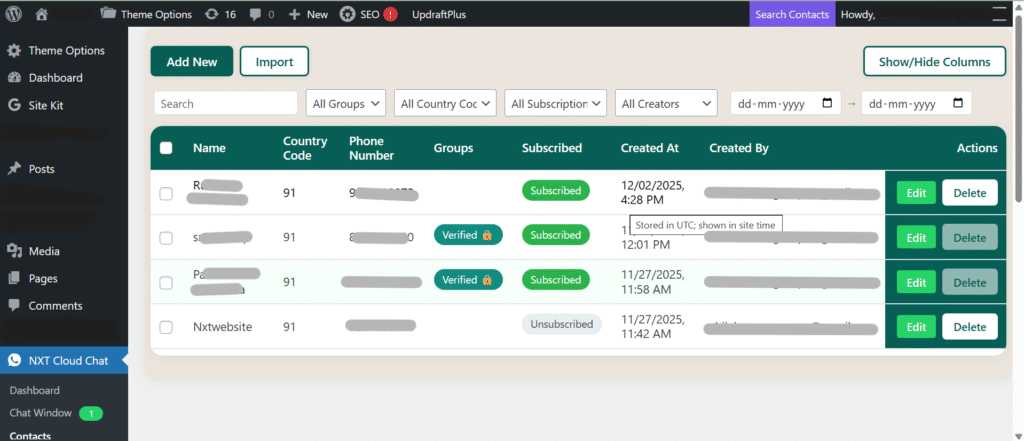Open calendar picker on first date field
Image resolution: width=1024 pixels, height=441 pixels.
point(827,103)
